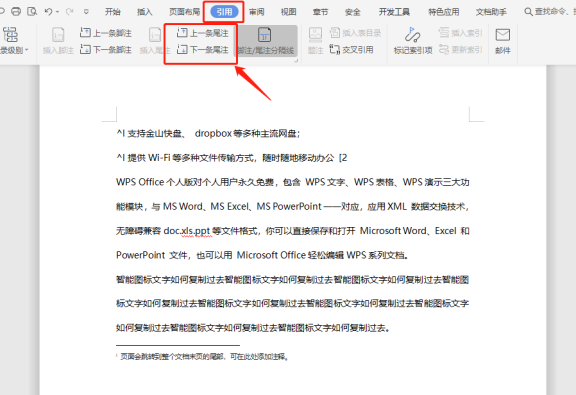Viewport: 576px width, 395px height.
Task: Open the 开发工具 ribbon tab
Action: [x=394, y=12]
